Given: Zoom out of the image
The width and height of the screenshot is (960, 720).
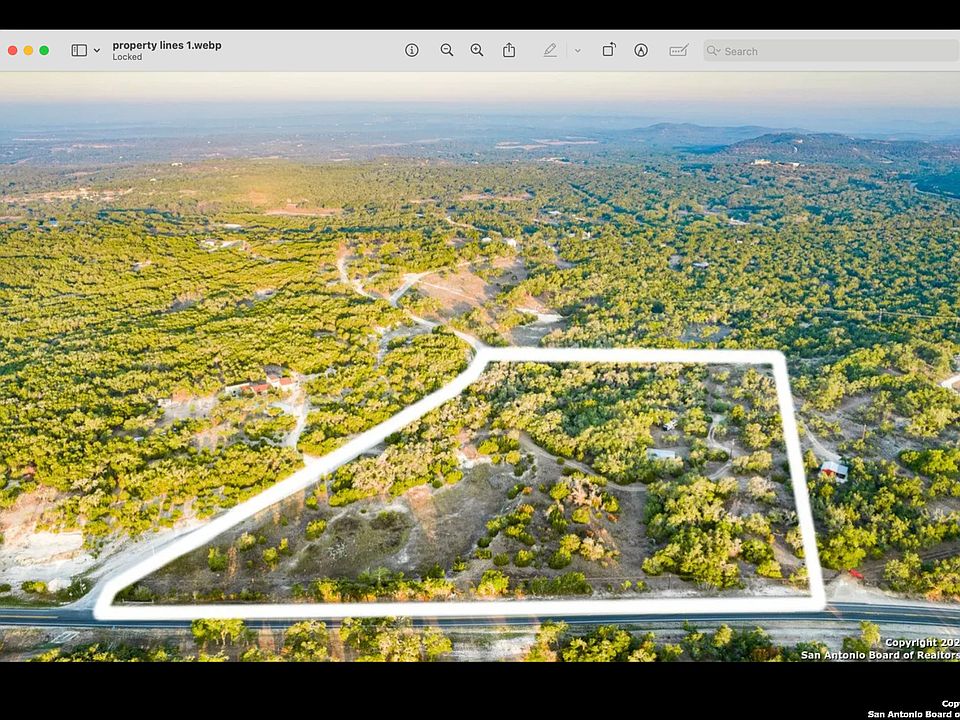Looking at the screenshot, I should (x=447, y=50).
